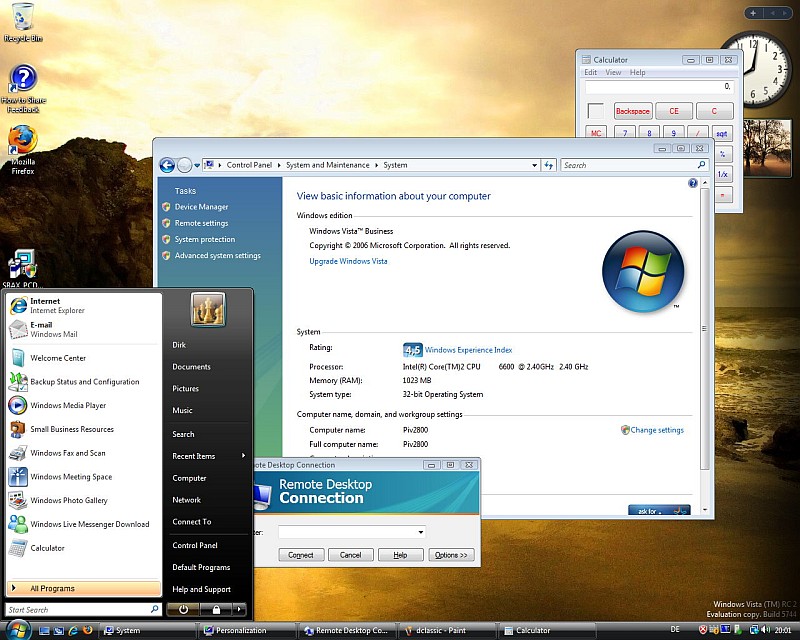Click Connect in Remote Desktop Connection

(x=301, y=555)
